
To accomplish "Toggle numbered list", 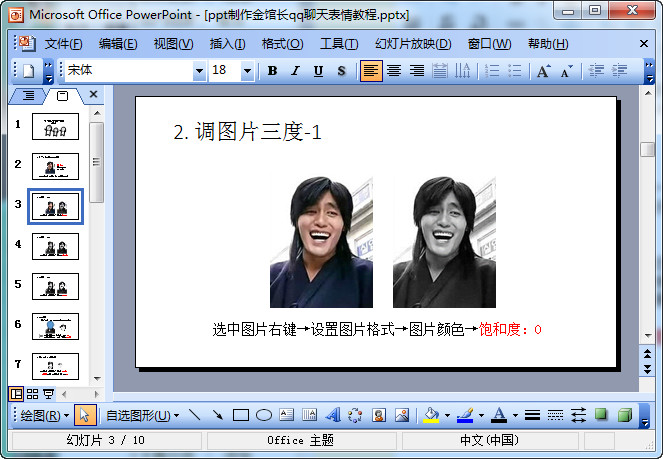I will (492, 71).
